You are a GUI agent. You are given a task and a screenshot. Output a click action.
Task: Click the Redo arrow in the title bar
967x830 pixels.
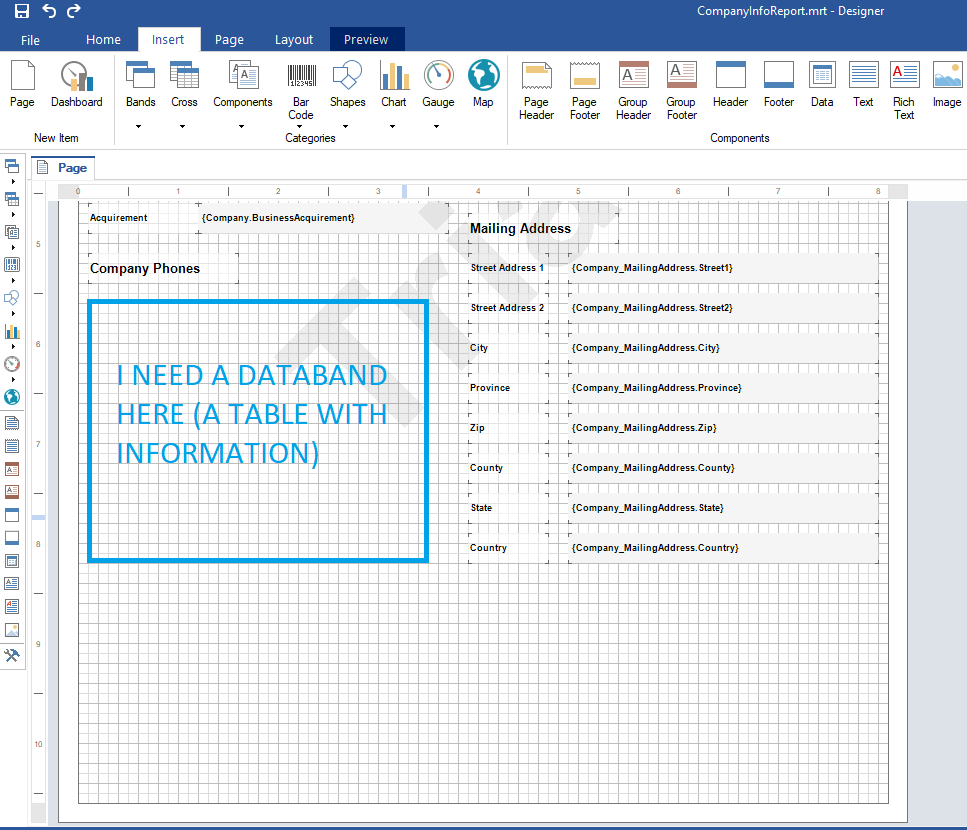tap(73, 11)
